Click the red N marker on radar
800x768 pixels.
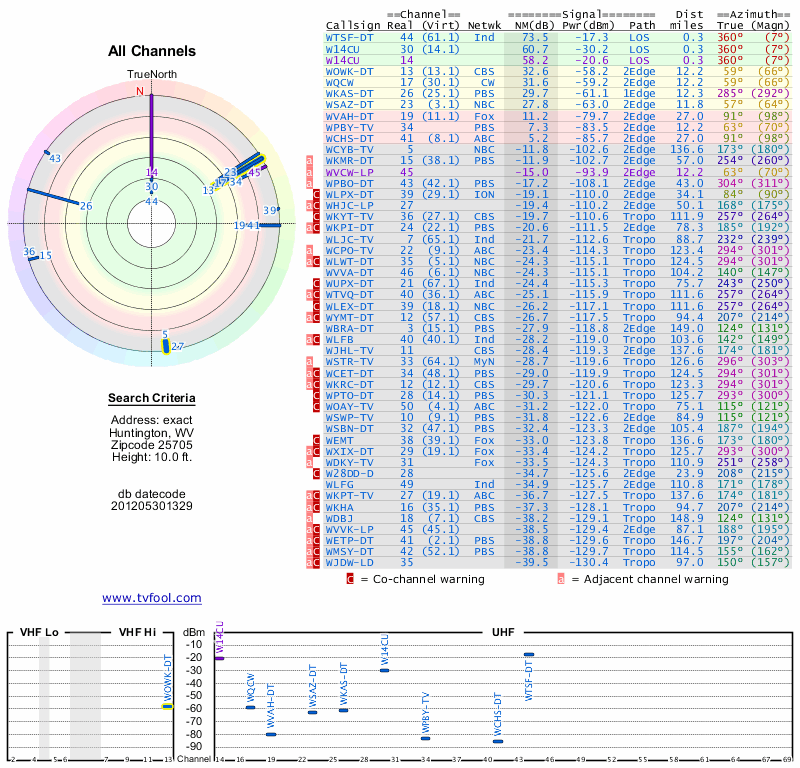(x=140, y=91)
